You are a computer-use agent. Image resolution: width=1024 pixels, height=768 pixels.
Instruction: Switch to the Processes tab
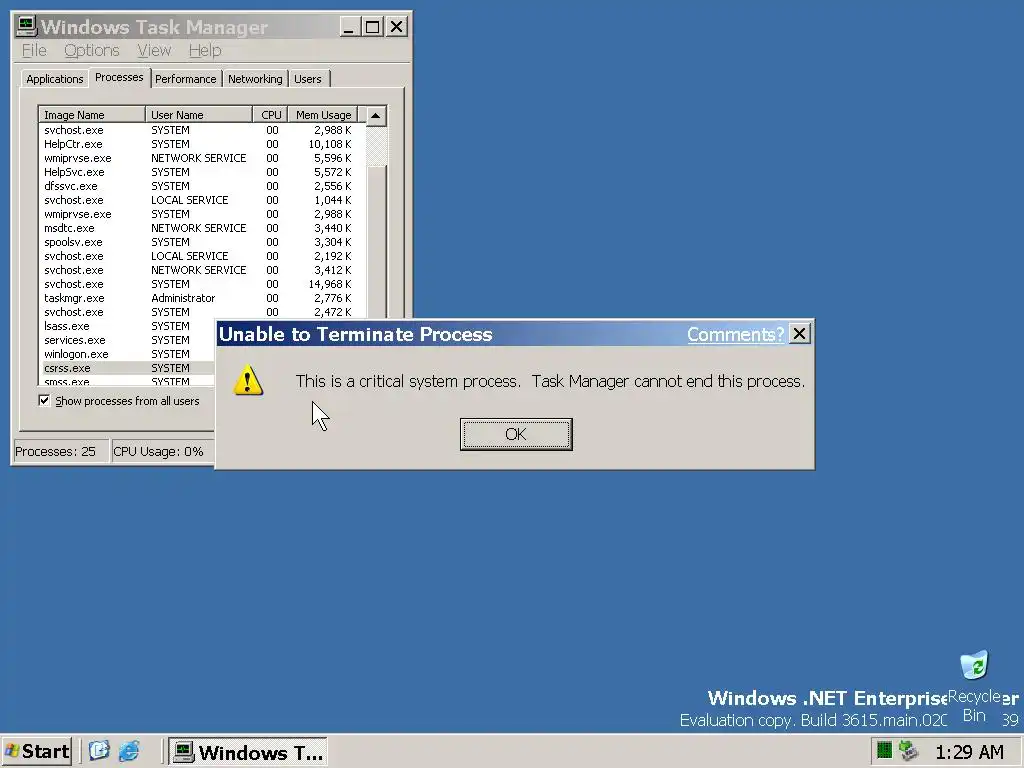[119, 77]
